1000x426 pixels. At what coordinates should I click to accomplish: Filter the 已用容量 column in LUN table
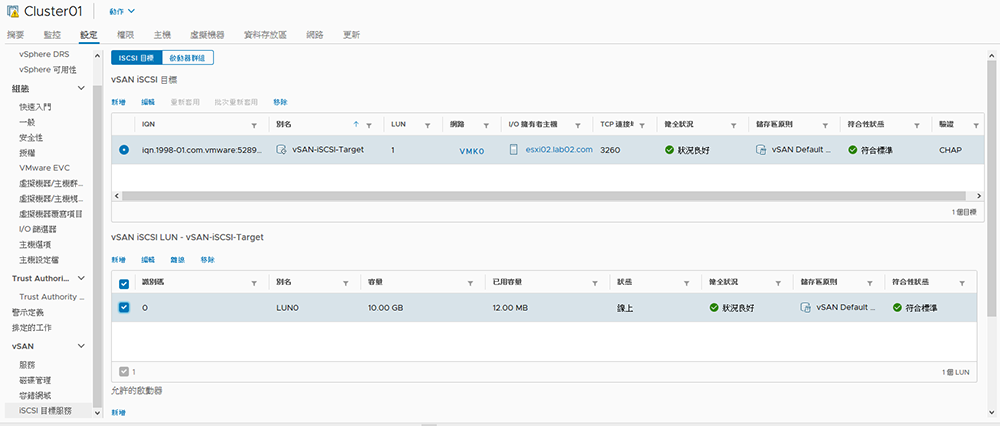[x=595, y=283]
